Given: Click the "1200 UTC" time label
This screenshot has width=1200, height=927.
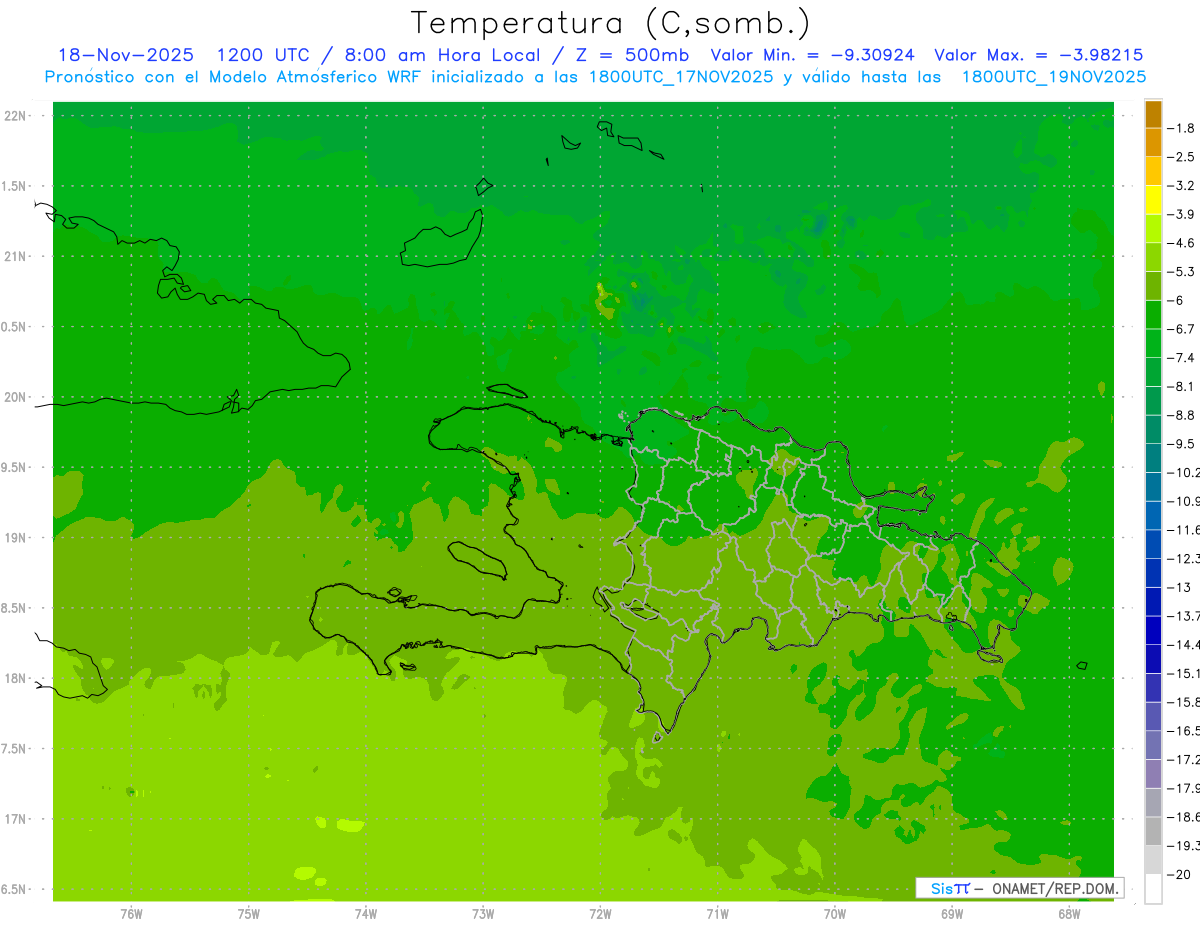Looking at the screenshot, I should pos(265,55).
